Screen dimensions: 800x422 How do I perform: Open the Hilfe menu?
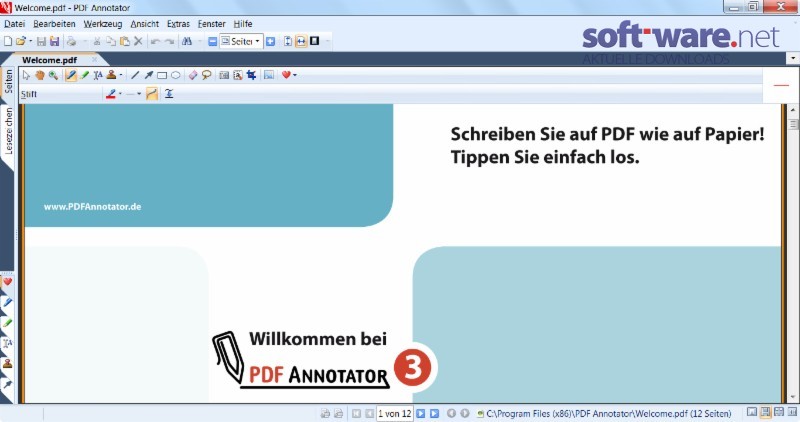click(243, 23)
